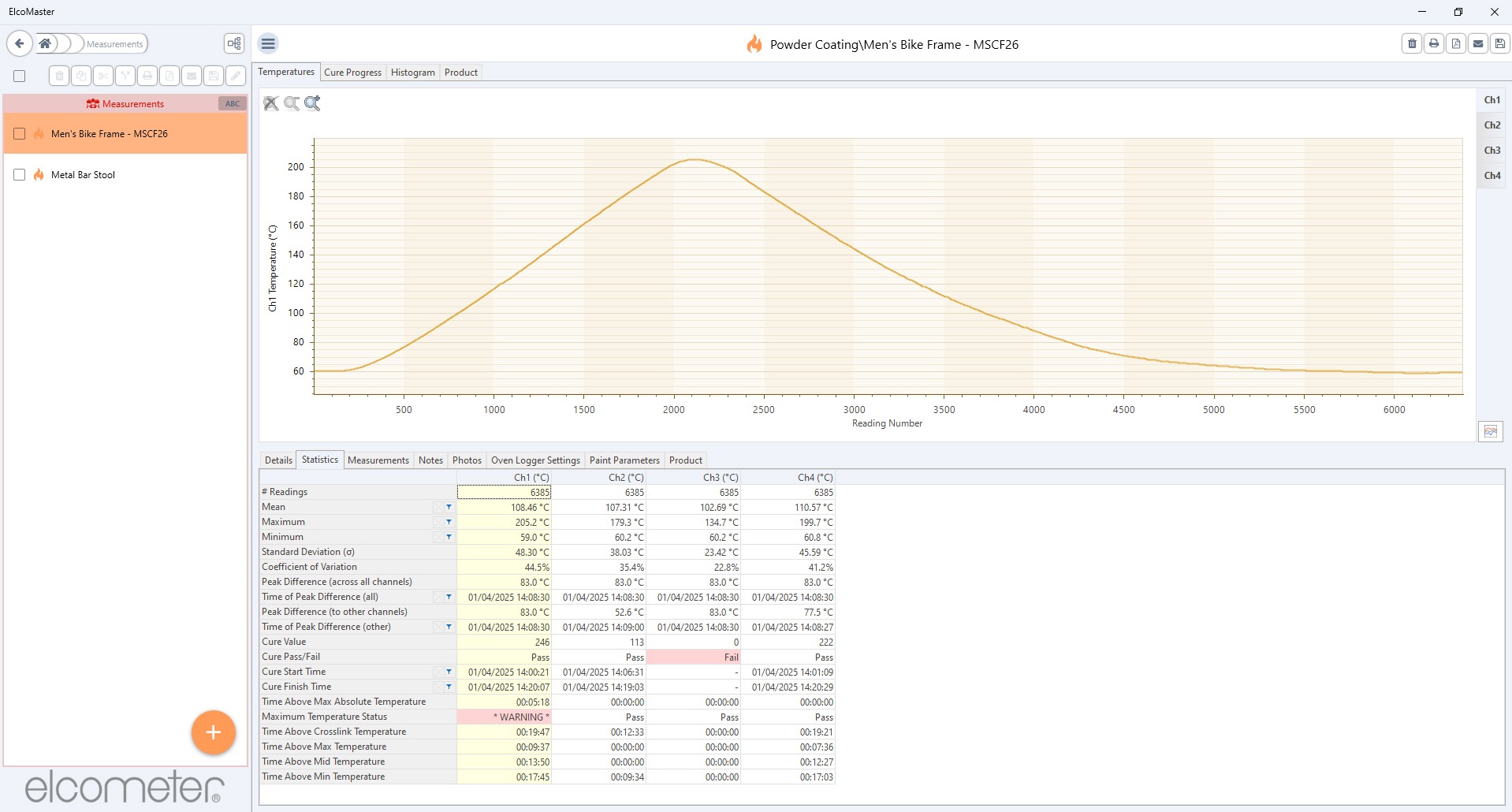Save the measurement with the floppy disk icon
This screenshot has width=1512, height=812.
point(1498,44)
